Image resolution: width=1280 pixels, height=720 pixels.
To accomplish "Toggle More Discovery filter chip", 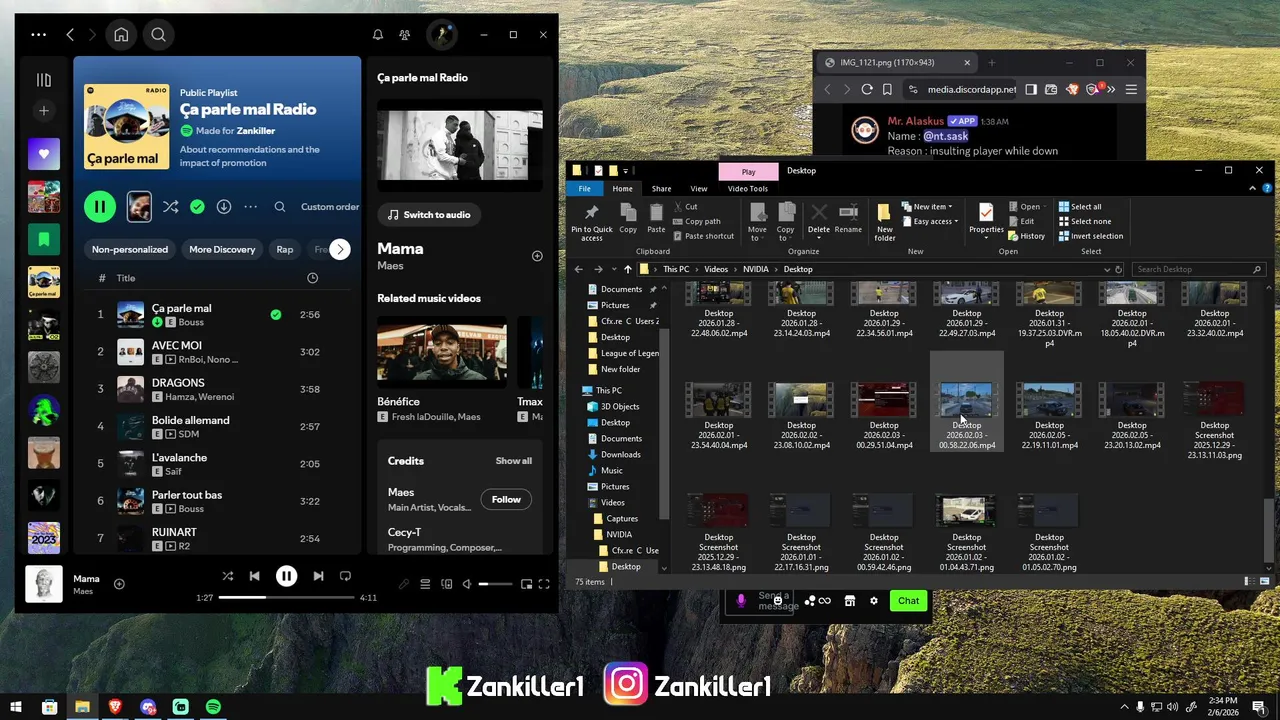I will coord(222,249).
